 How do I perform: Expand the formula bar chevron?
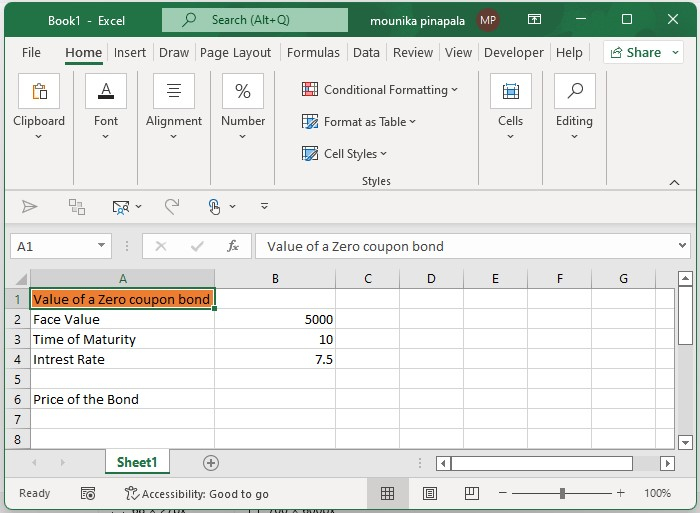(682, 245)
